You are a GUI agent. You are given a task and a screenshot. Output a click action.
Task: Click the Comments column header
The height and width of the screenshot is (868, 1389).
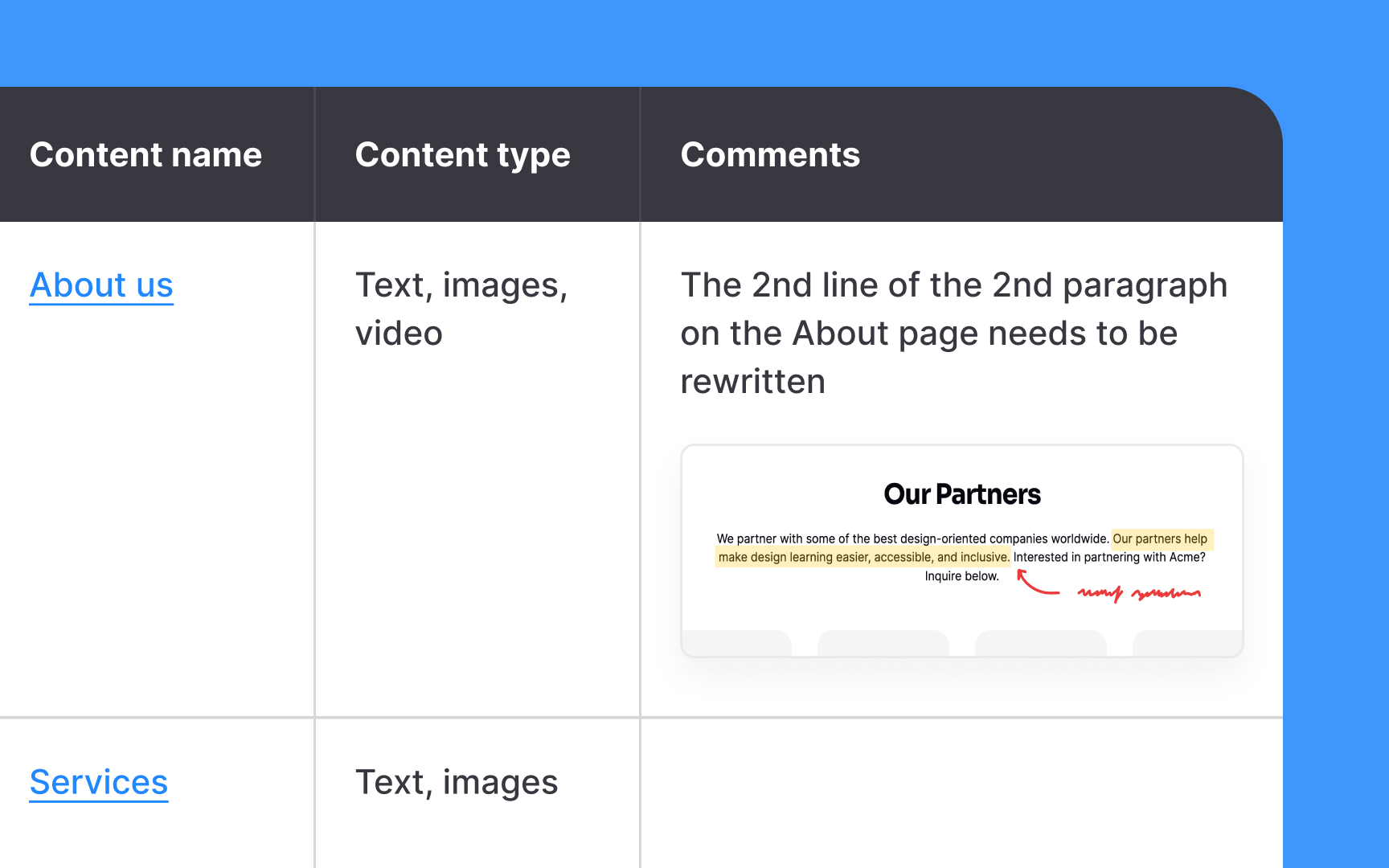[770, 154]
